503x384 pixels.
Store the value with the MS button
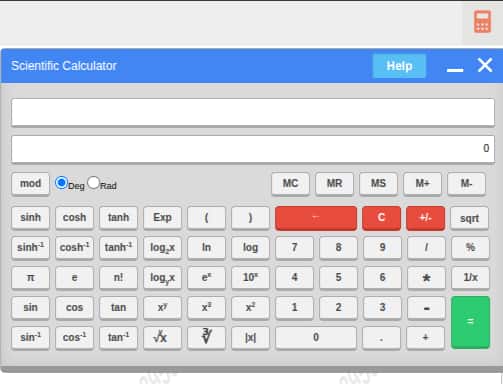(378, 184)
